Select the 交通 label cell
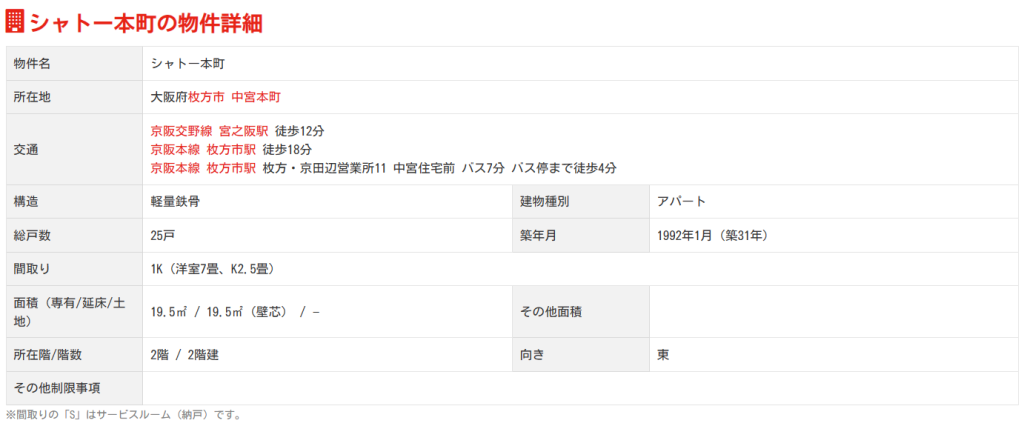Image resolution: width=1024 pixels, height=426 pixels. point(26,149)
